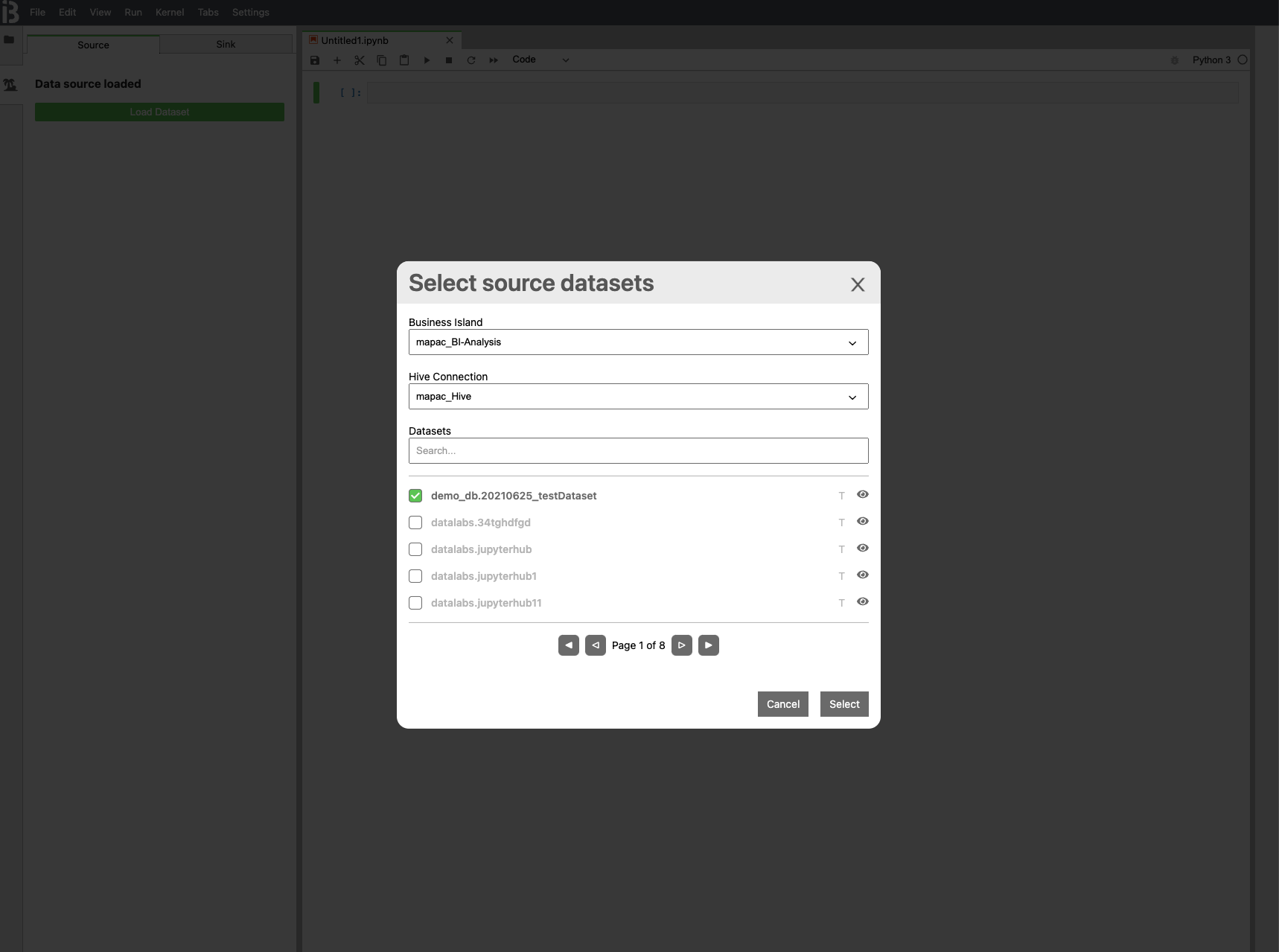Copy the selected cell

(382, 60)
